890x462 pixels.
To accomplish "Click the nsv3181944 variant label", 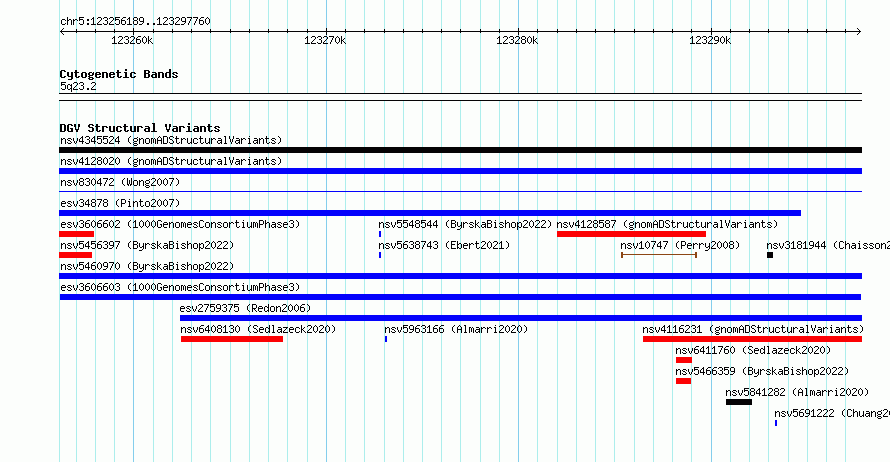I will [x=828, y=245].
